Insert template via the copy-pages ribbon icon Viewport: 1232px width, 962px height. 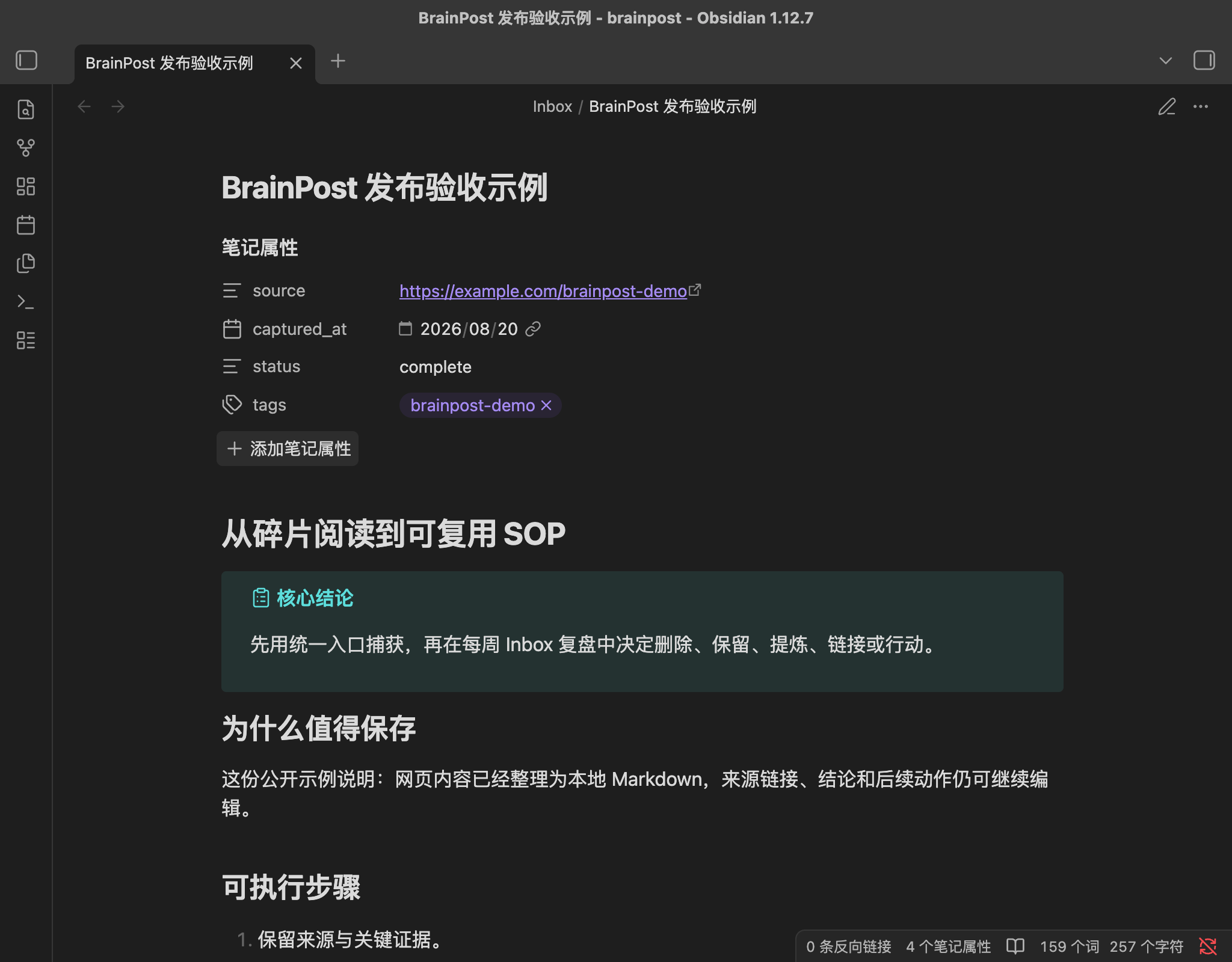(26, 263)
